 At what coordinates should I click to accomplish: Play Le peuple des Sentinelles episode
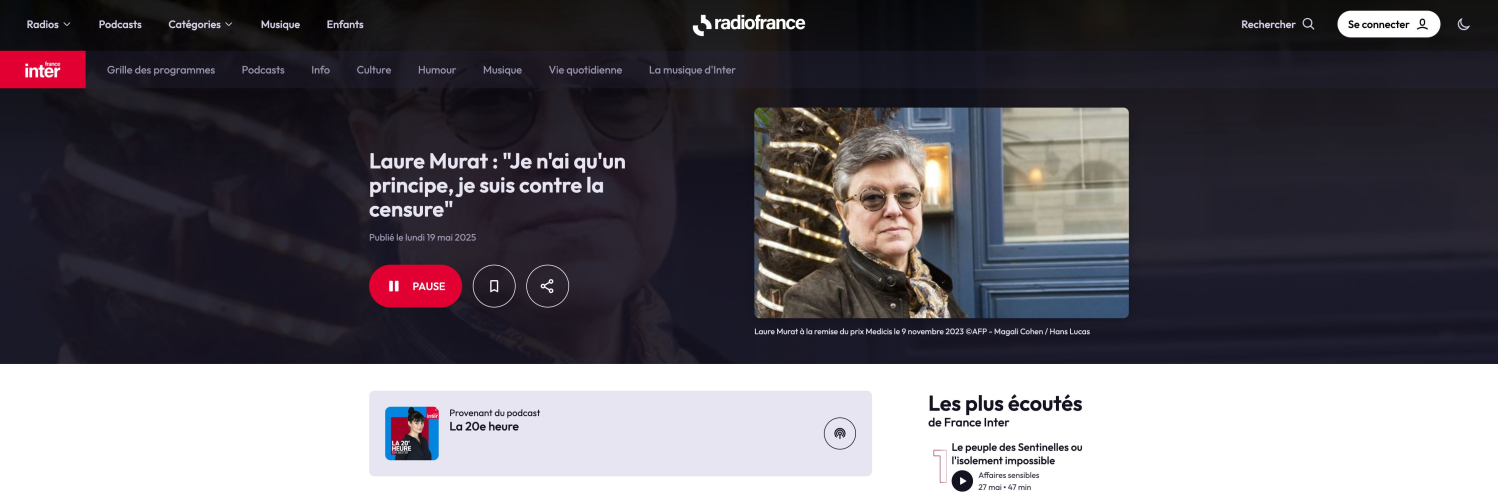(x=962, y=481)
